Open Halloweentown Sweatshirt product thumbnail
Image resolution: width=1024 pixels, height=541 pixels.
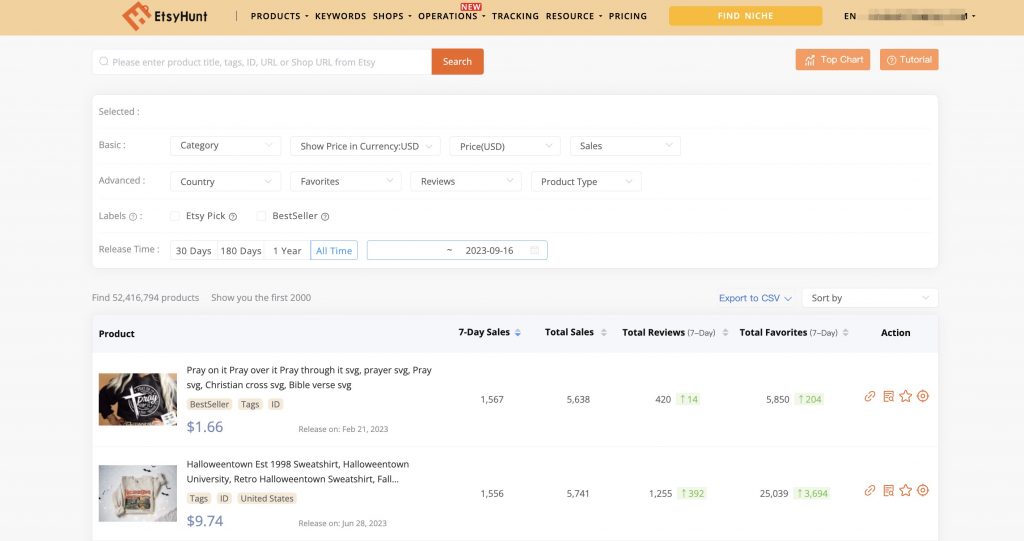click(138, 493)
